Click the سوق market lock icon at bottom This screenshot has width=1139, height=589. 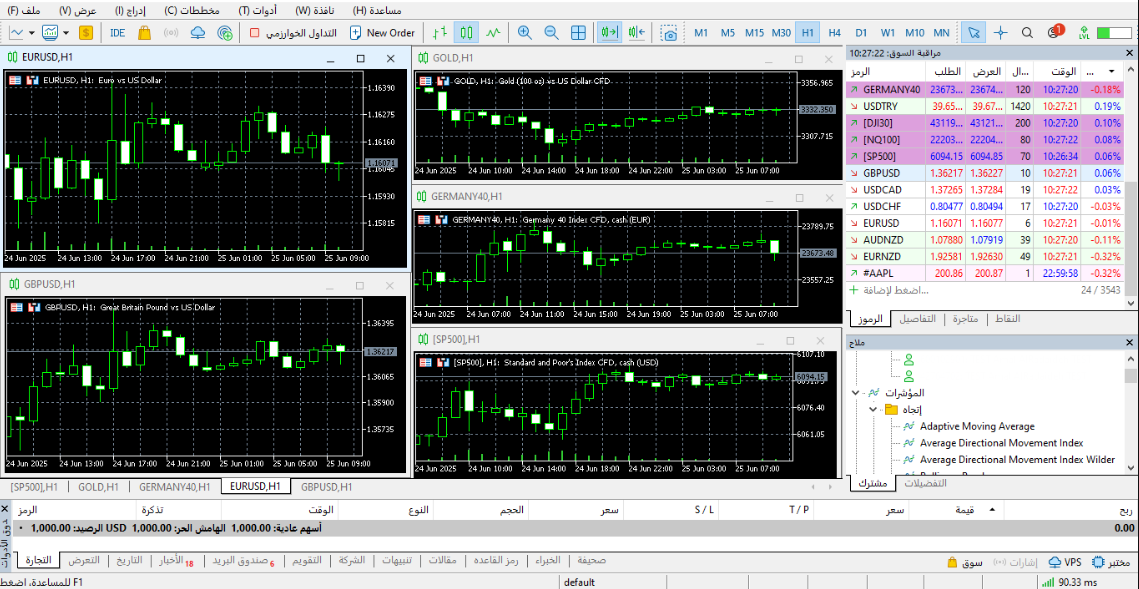(x=965, y=562)
